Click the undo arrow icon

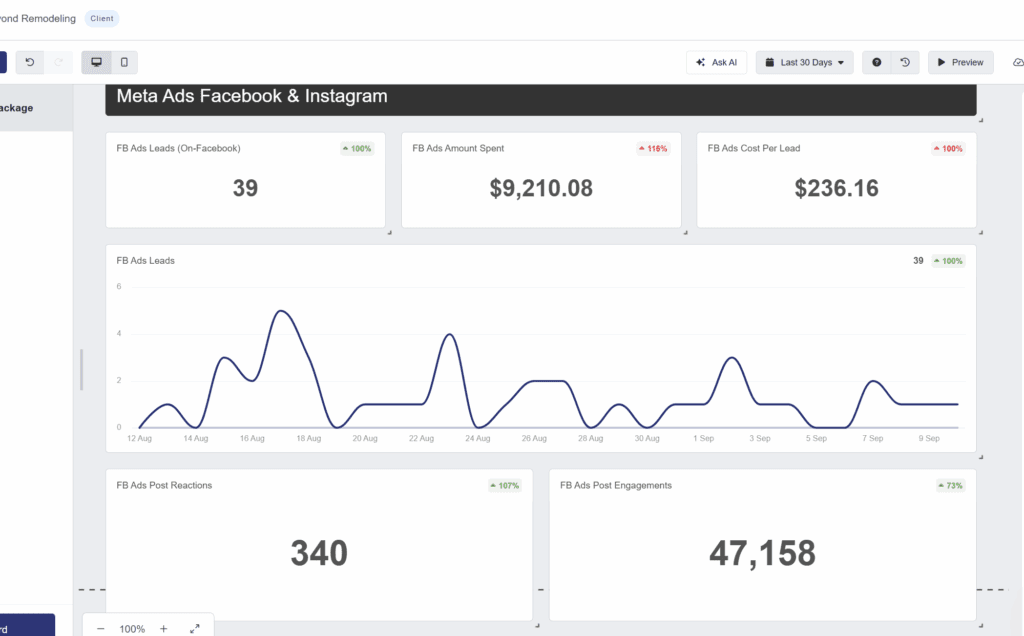coord(29,62)
